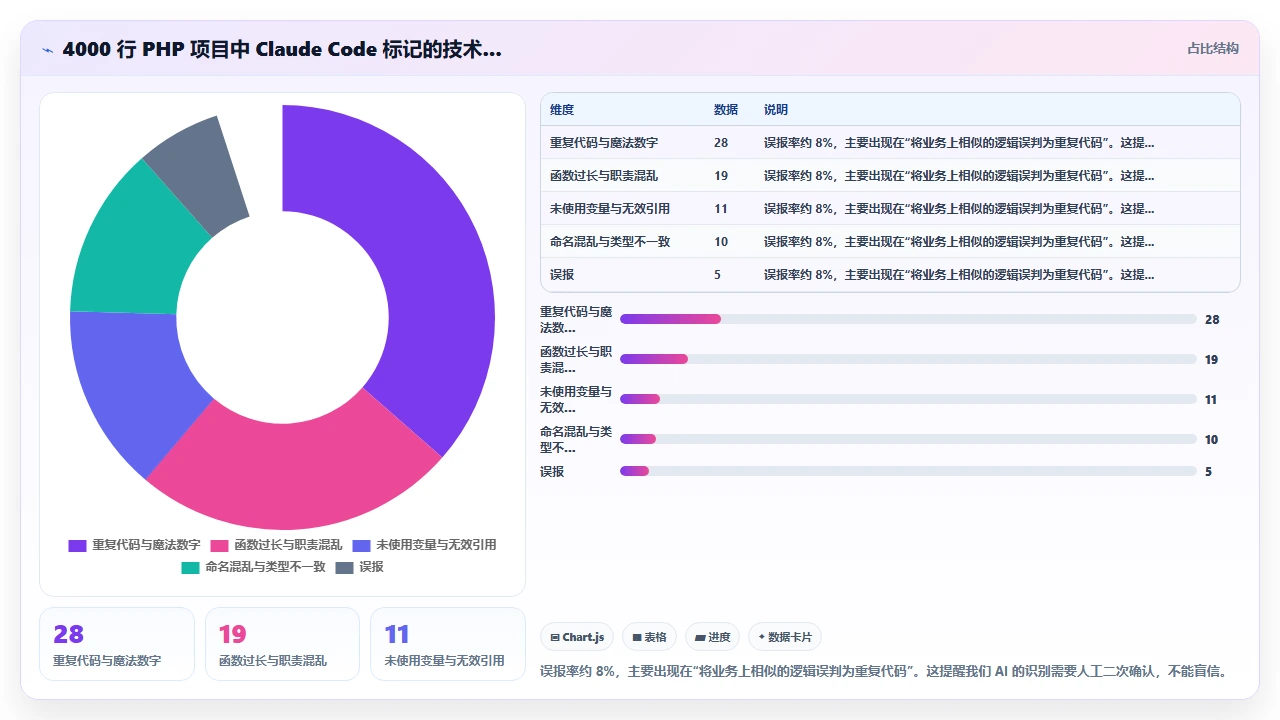Click the footer note about 误报率约 8%
Image resolution: width=1280 pixels, height=720 pixels.
click(883, 671)
